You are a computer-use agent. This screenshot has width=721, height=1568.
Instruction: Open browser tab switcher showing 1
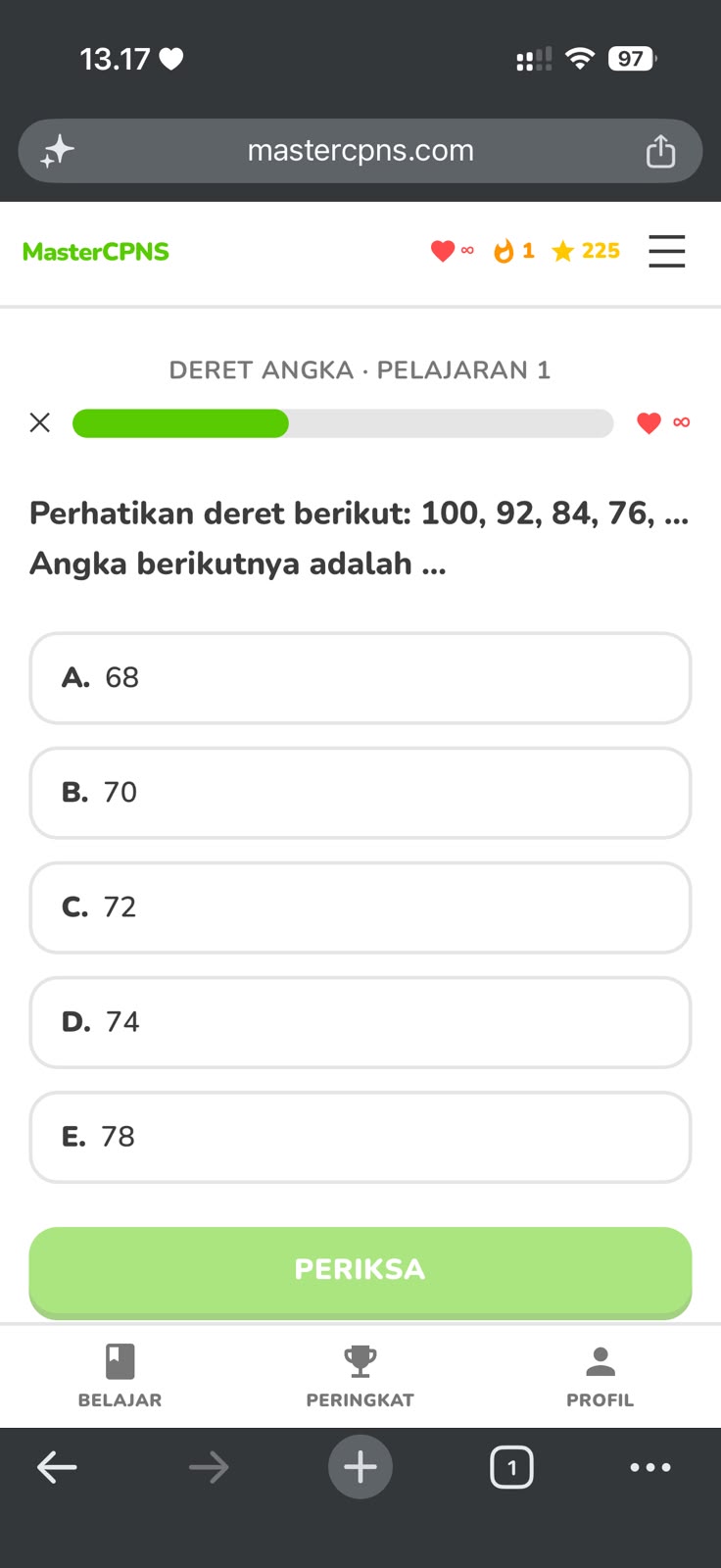(x=511, y=1467)
